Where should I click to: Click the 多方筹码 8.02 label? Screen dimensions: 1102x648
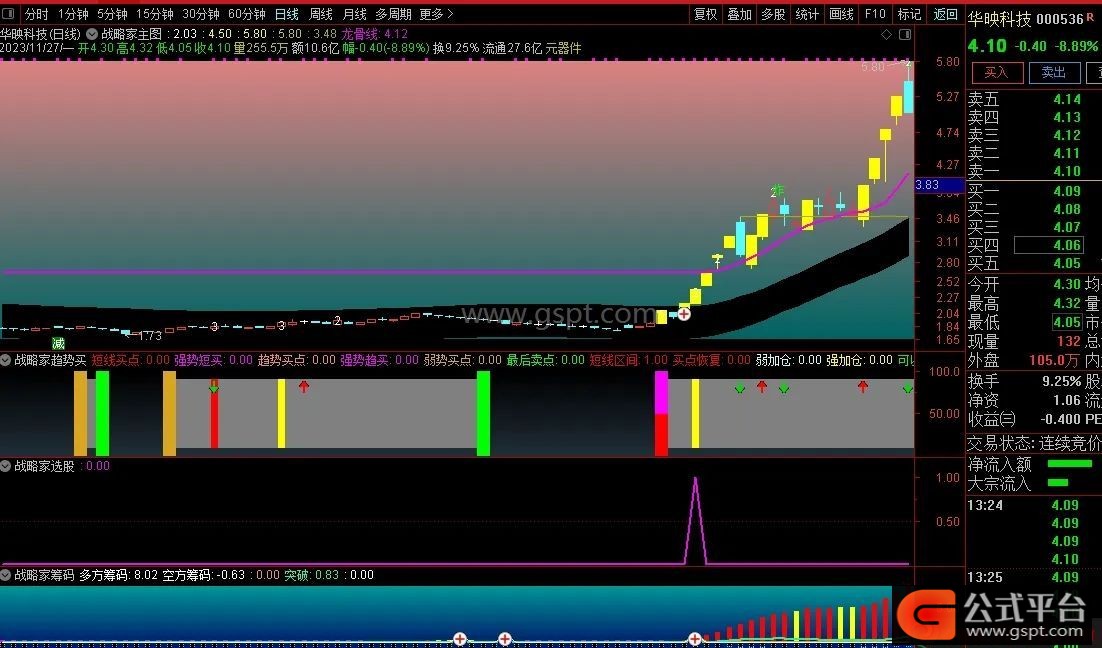118,574
